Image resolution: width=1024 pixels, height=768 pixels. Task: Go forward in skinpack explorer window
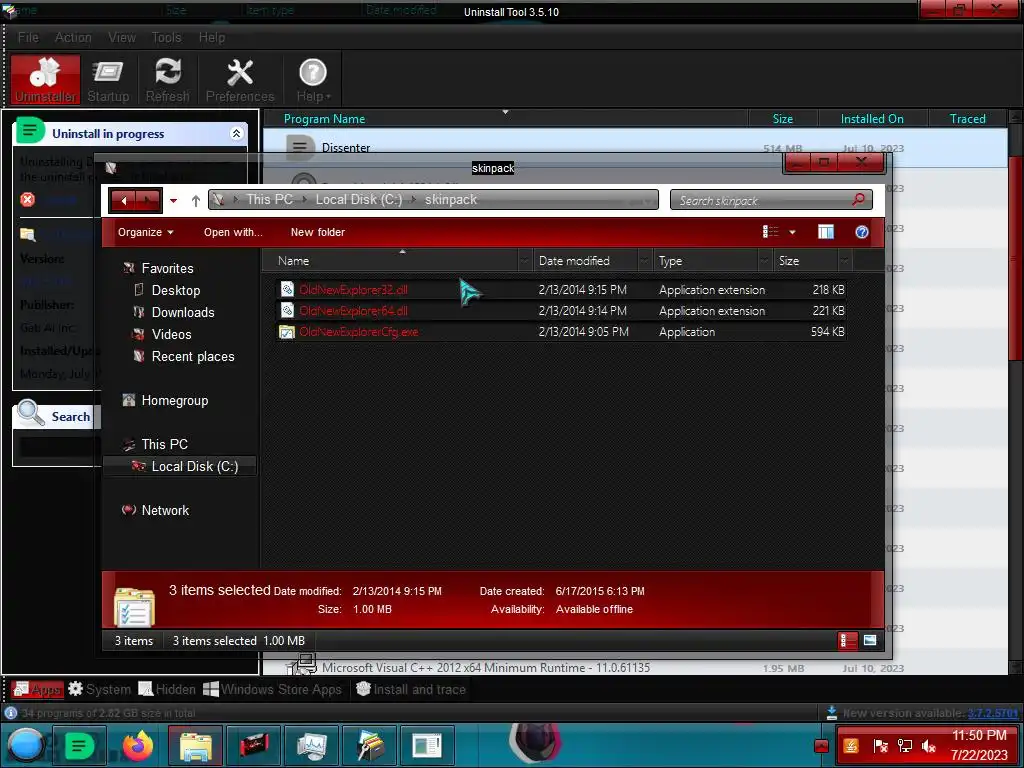(149, 200)
